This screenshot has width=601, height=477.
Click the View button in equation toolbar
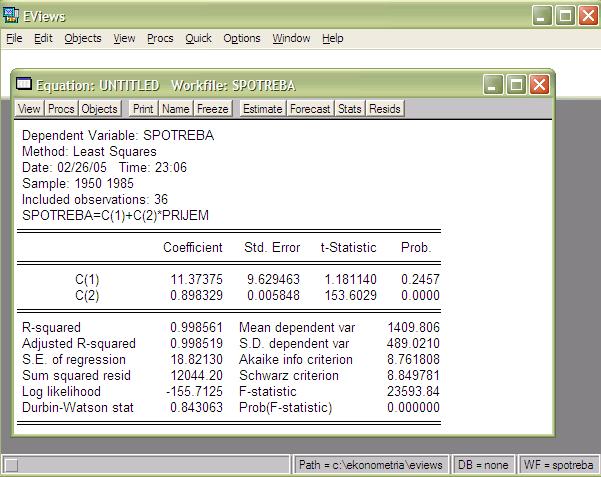tap(29, 109)
